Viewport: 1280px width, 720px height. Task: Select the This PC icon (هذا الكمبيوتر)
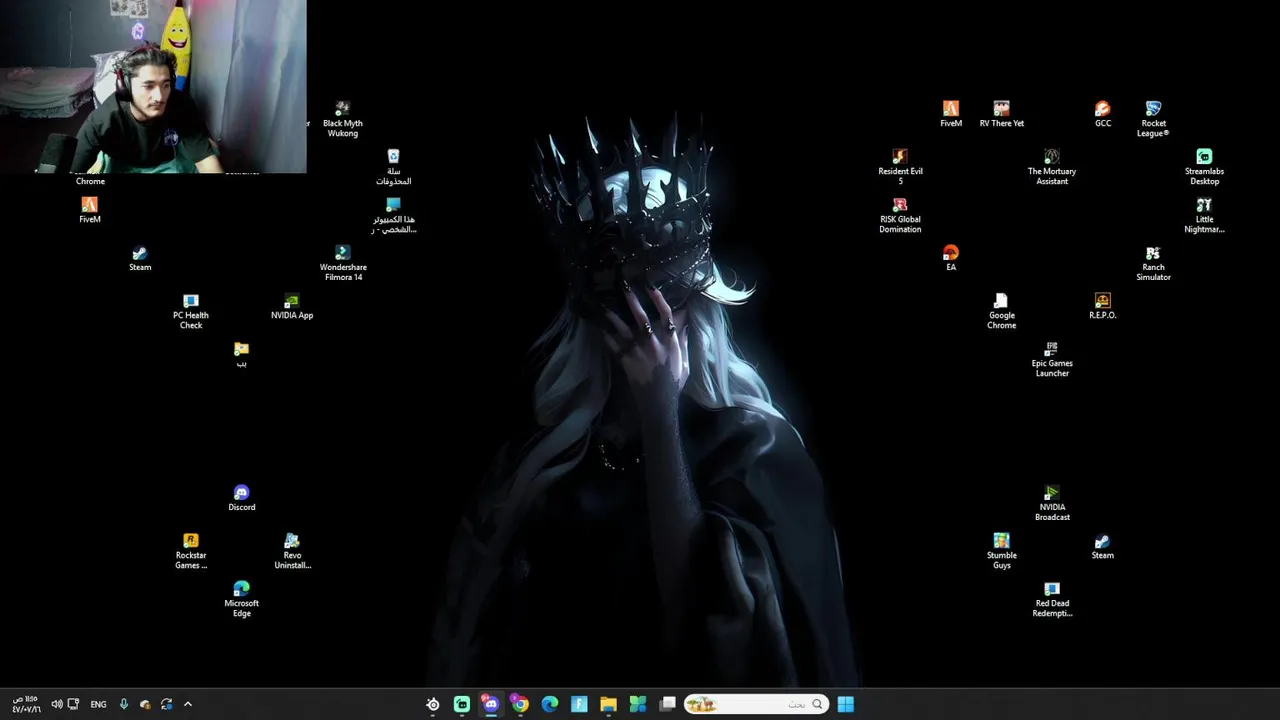pos(393,215)
